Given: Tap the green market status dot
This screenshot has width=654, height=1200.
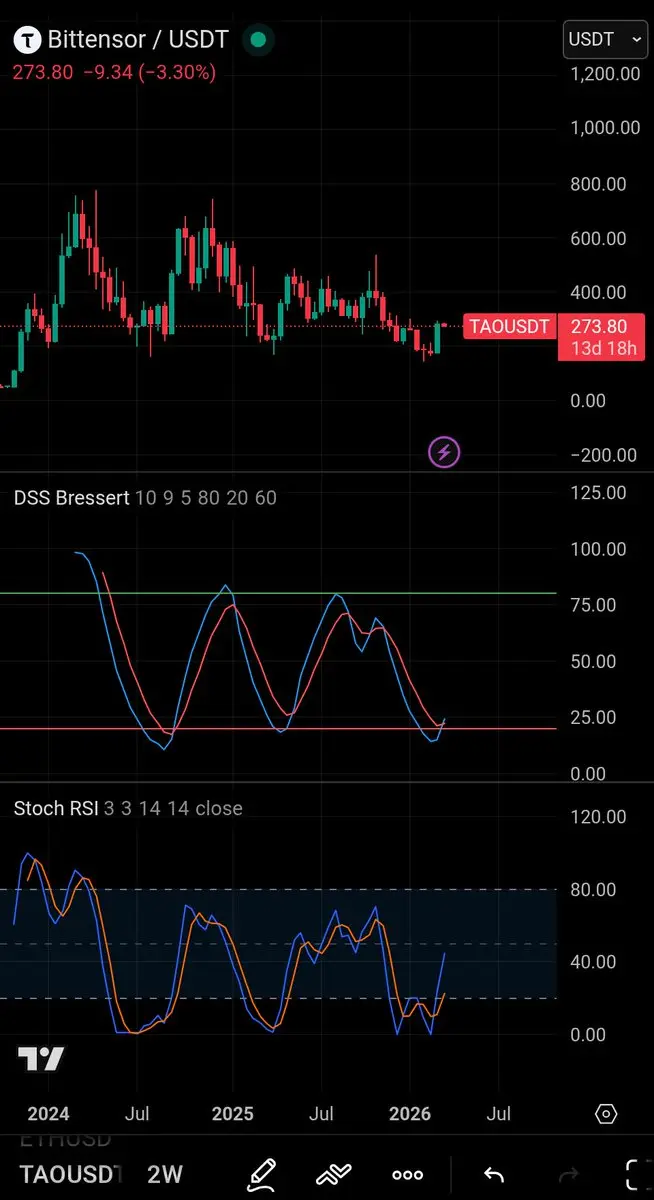Looking at the screenshot, I should [x=258, y=40].
